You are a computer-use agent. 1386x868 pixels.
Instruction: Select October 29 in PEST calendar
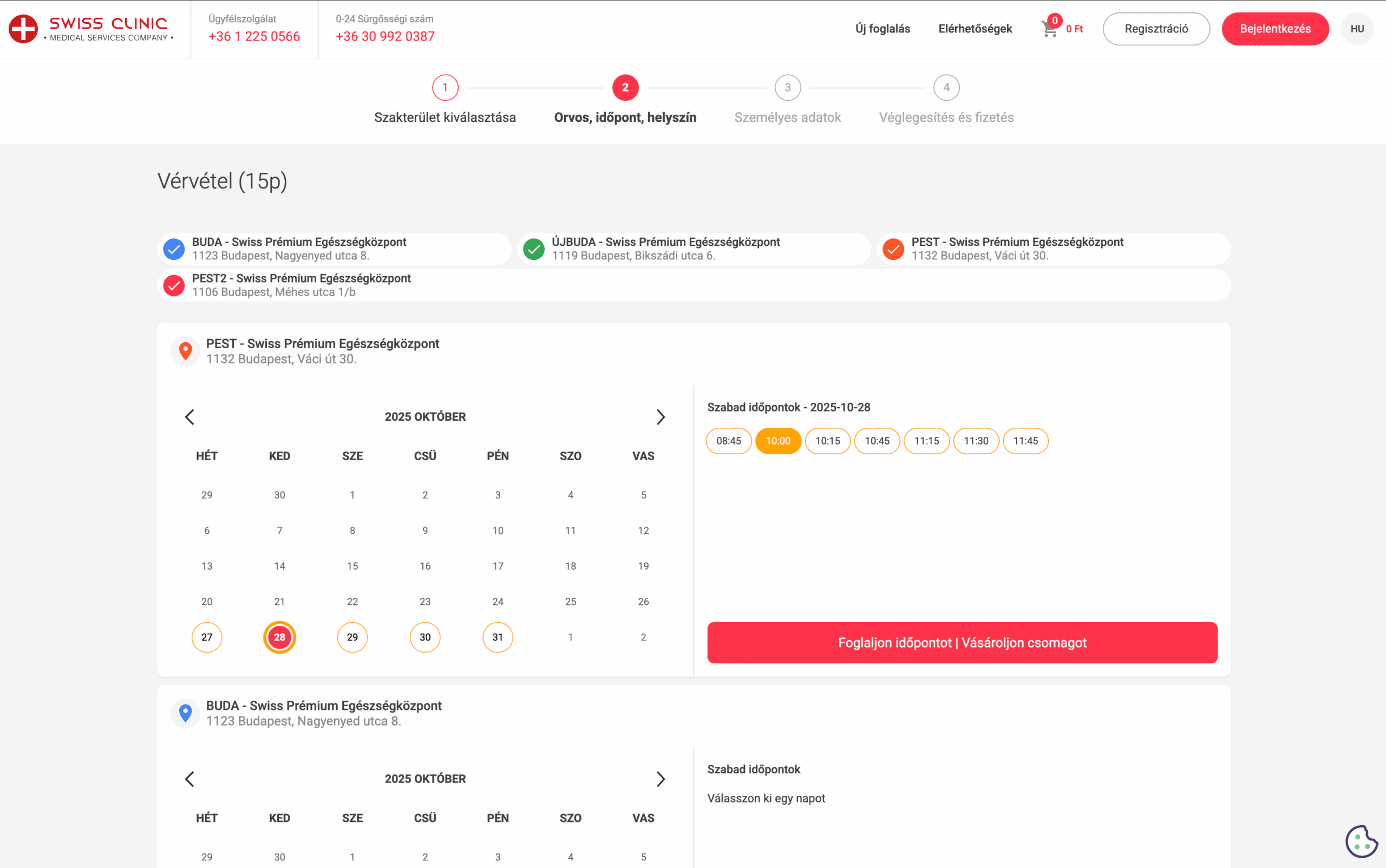352,637
